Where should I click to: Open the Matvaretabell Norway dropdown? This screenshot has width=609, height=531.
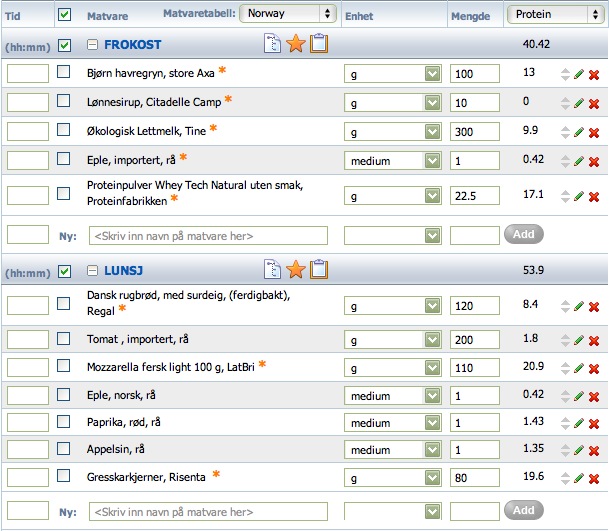[287, 14]
